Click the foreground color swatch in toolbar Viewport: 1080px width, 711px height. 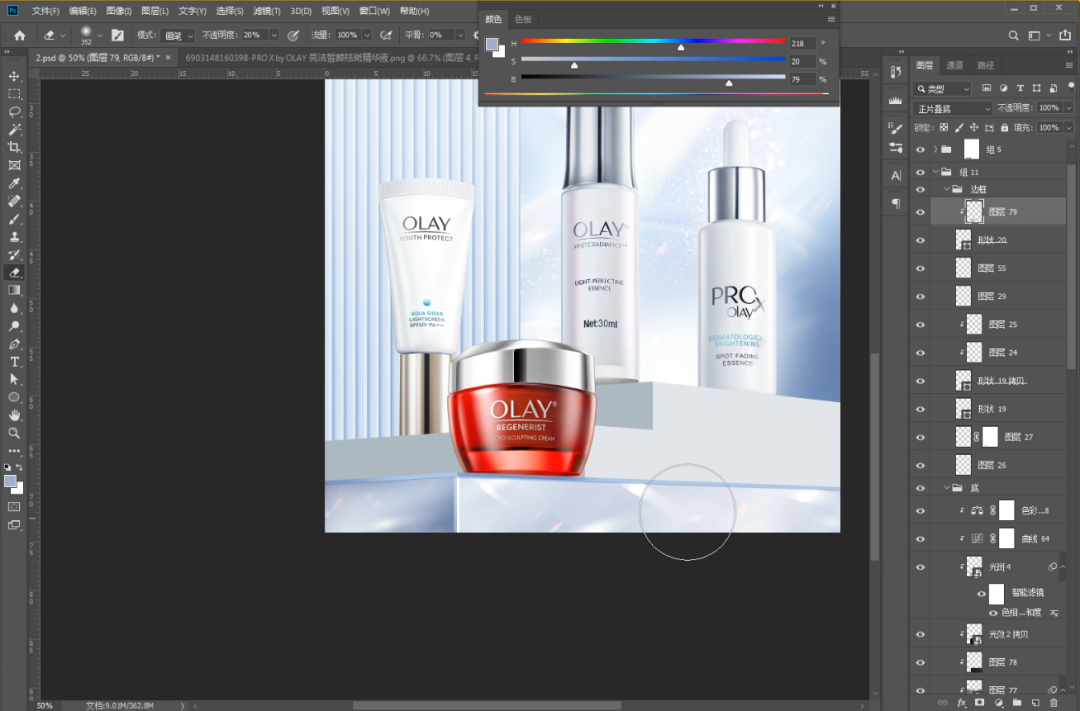(x=10, y=482)
